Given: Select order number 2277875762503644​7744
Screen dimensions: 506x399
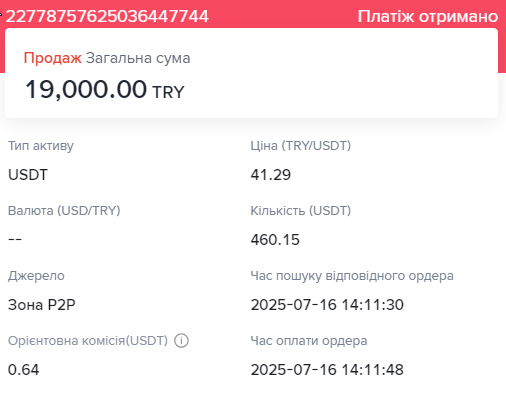Looking at the screenshot, I should pos(107,16).
